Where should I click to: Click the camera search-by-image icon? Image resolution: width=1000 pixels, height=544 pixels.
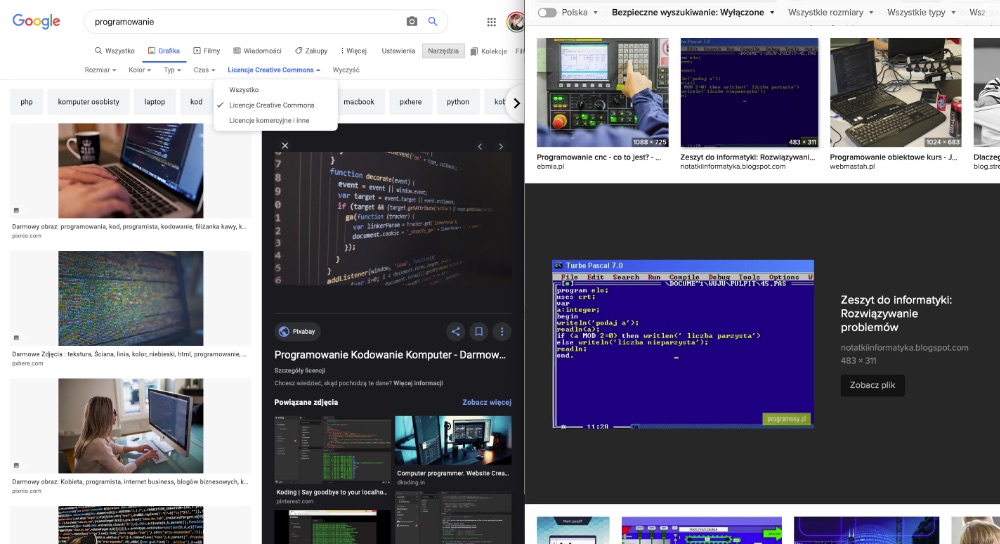[x=412, y=21]
